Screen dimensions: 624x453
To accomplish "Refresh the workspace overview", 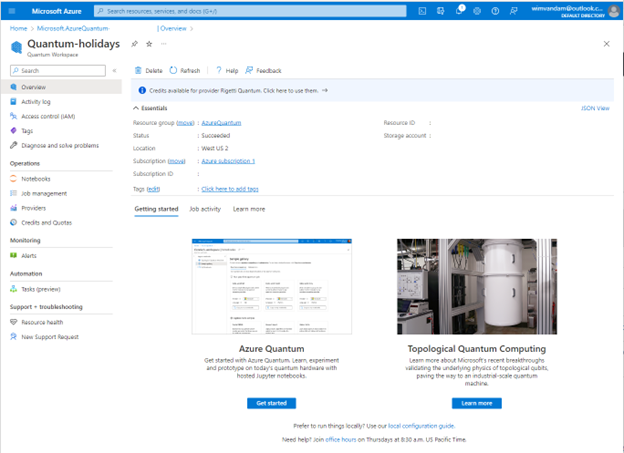I will pyautogui.click(x=185, y=71).
